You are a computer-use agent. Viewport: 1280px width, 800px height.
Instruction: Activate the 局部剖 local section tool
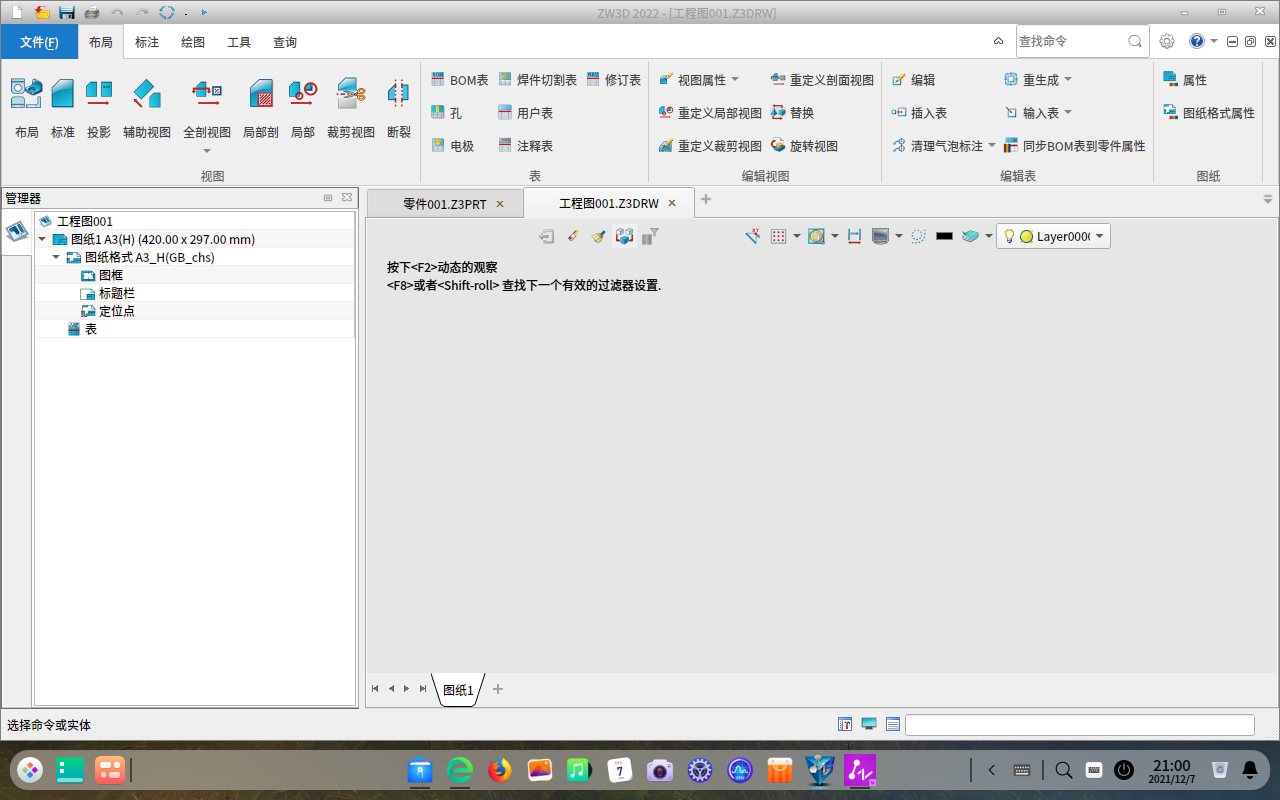coord(260,105)
